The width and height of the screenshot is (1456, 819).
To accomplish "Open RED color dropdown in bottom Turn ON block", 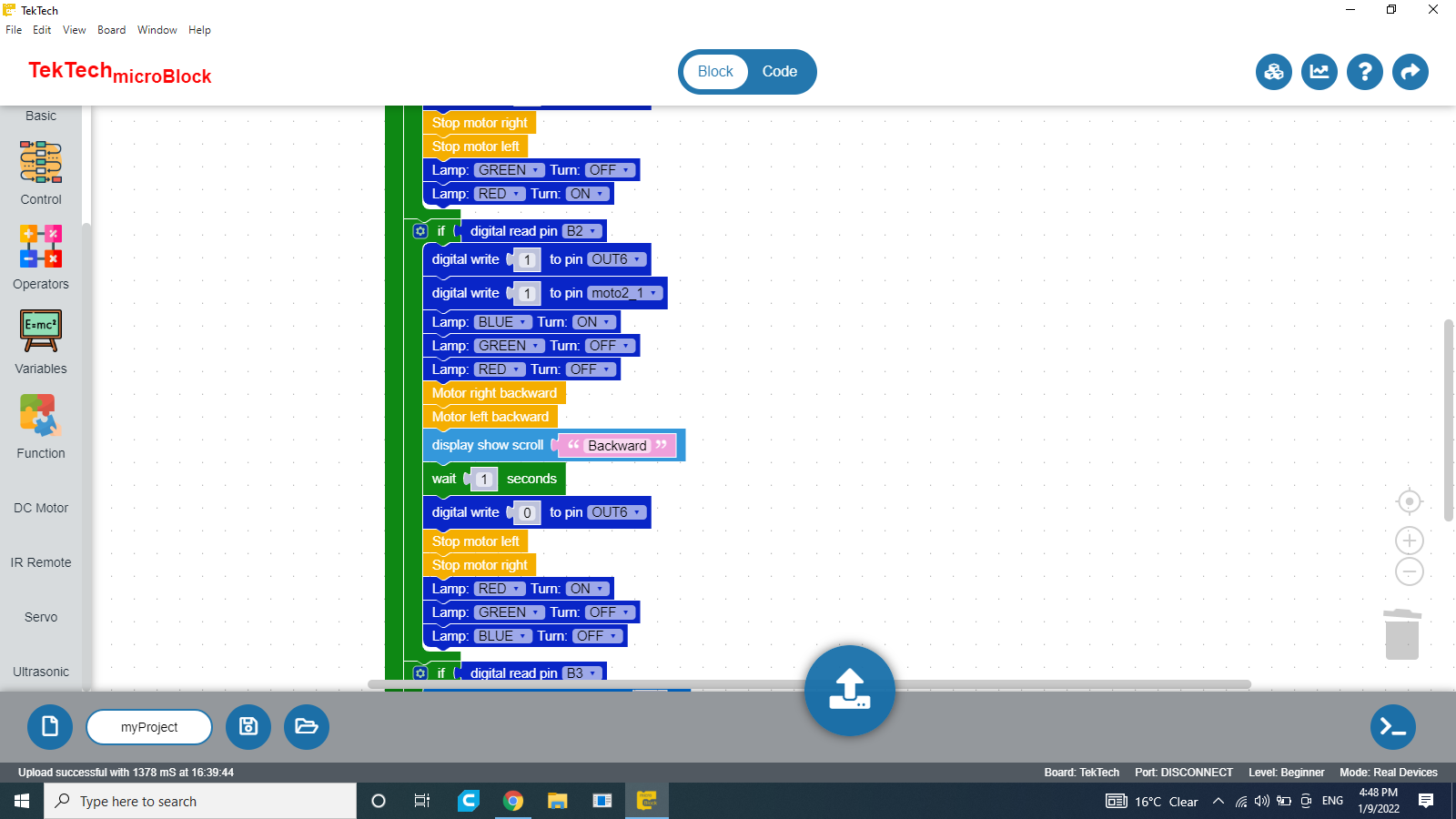I will click(500, 589).
